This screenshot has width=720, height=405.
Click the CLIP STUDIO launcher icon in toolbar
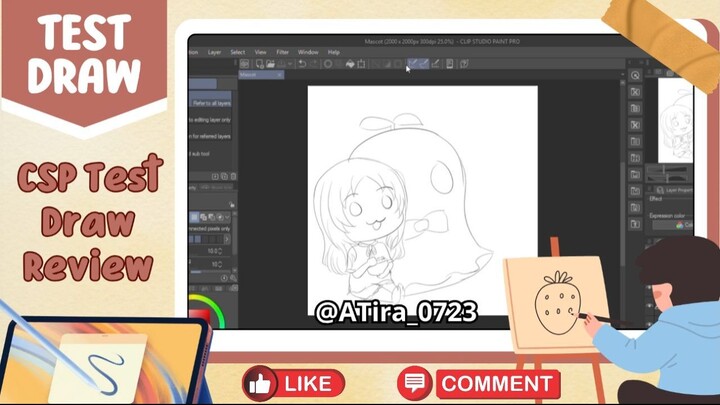[244, 64]
